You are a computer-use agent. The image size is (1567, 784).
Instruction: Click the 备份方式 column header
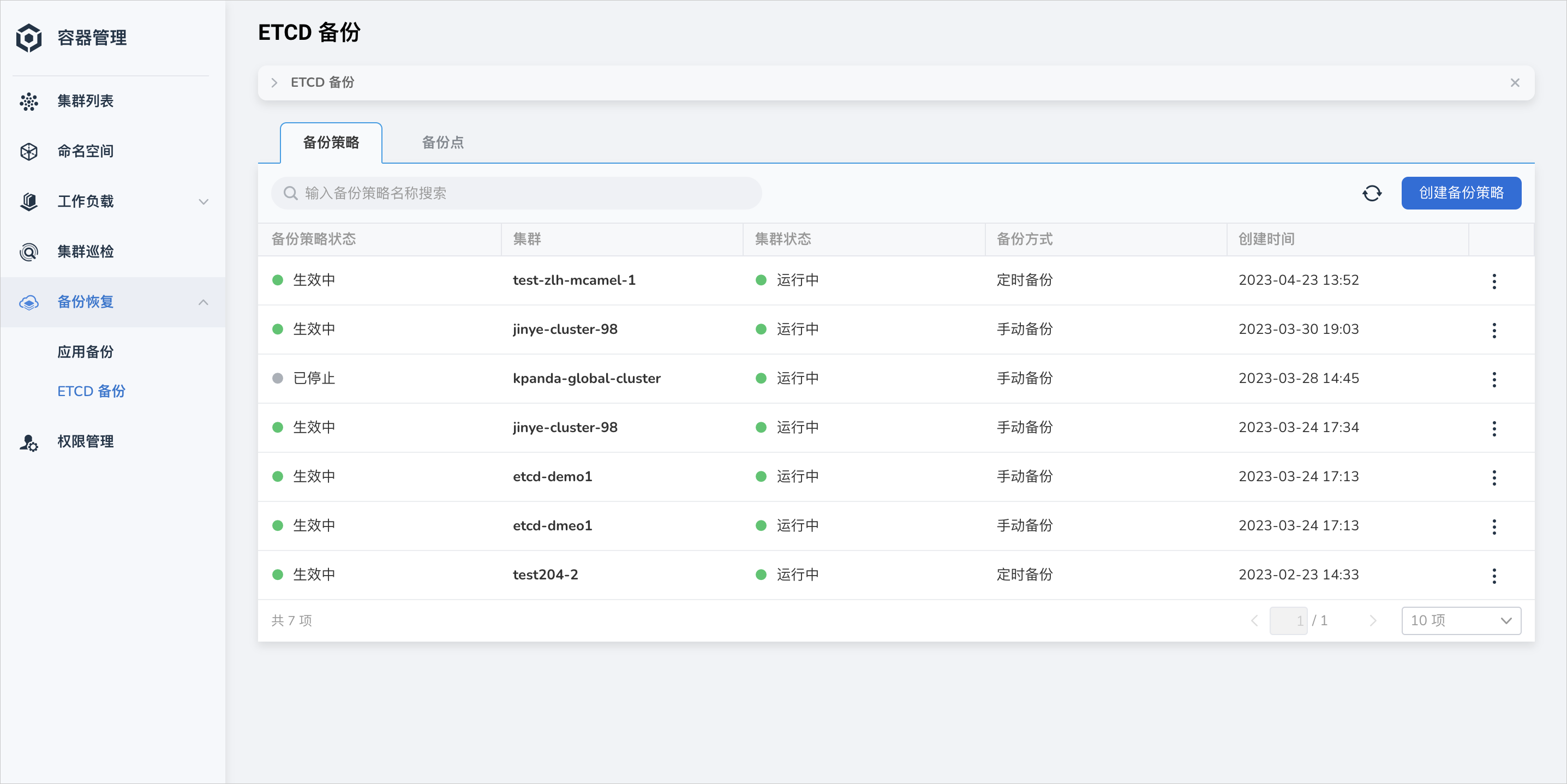[1025, 240]
